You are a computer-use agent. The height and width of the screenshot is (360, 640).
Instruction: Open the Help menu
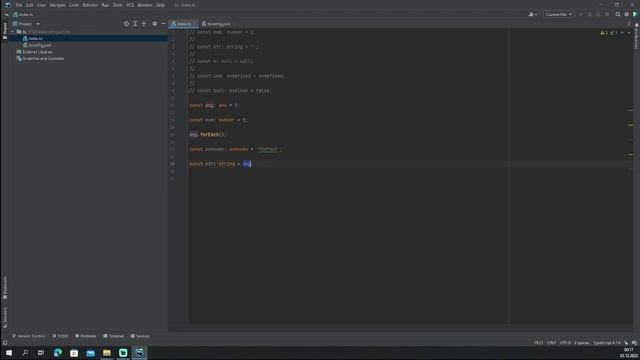(161, 5)
